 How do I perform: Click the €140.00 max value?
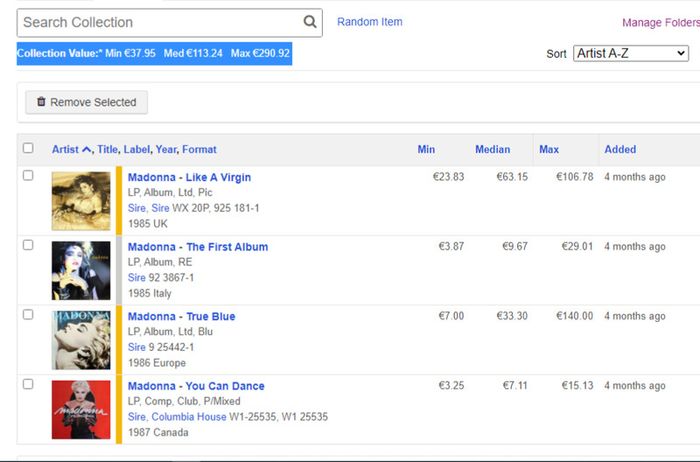575,316
